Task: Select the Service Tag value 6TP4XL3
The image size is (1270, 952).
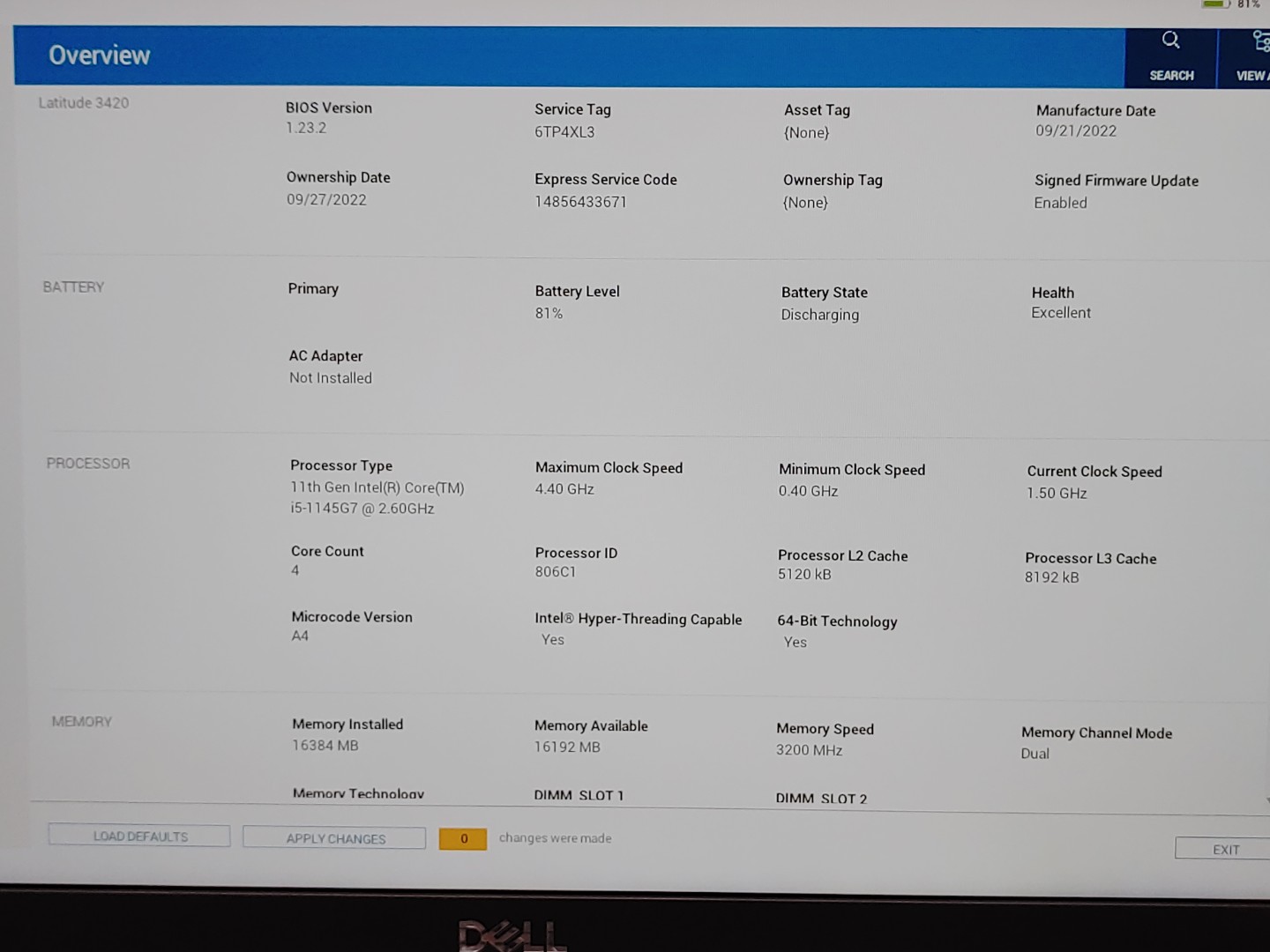Action: coord(564,132)
